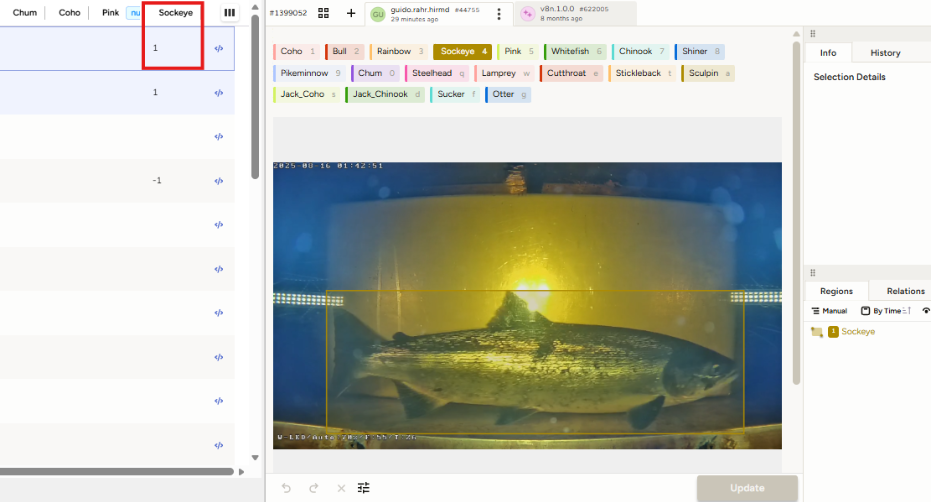940x502 pixels.
Task: Open the columns selector icon in data table
Action: point(229,13)
